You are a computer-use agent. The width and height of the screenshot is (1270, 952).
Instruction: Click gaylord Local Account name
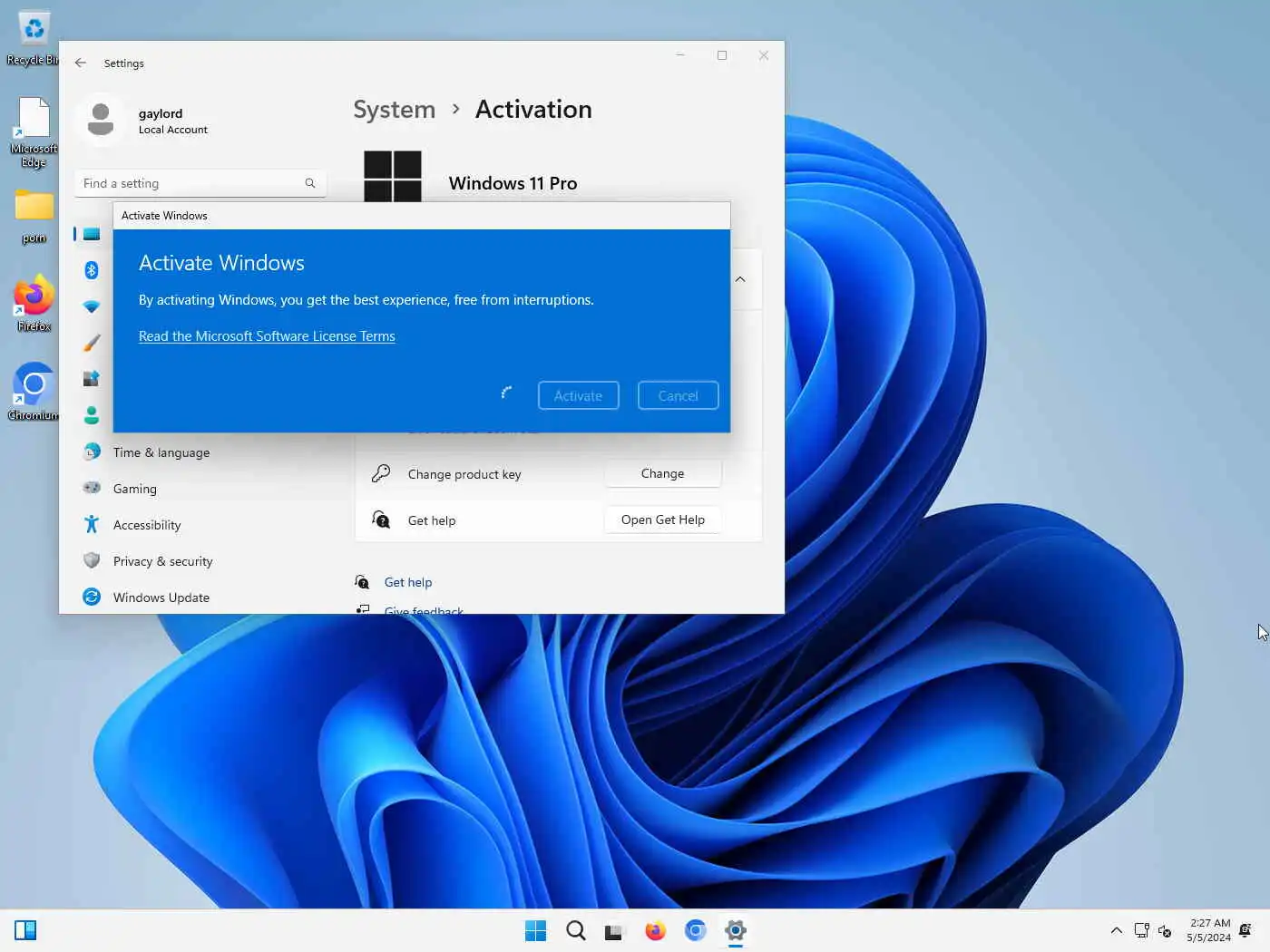point(172,121)
